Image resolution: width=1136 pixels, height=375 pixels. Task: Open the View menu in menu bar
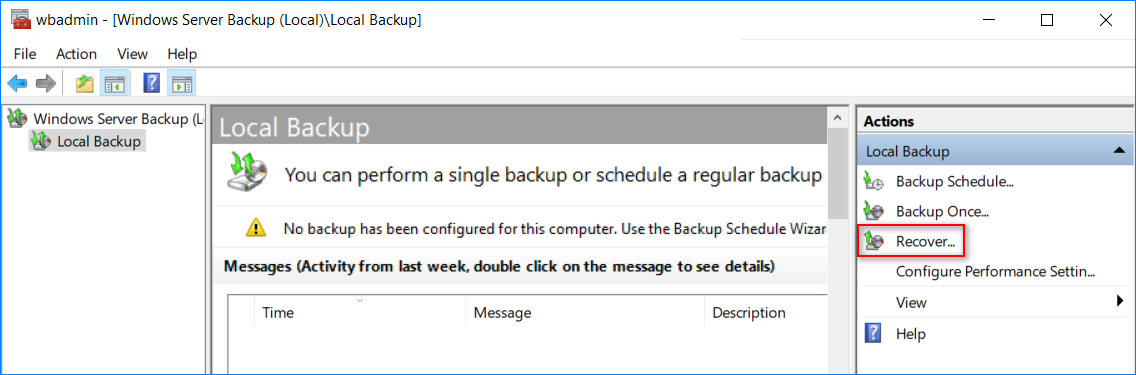[133, 54]
